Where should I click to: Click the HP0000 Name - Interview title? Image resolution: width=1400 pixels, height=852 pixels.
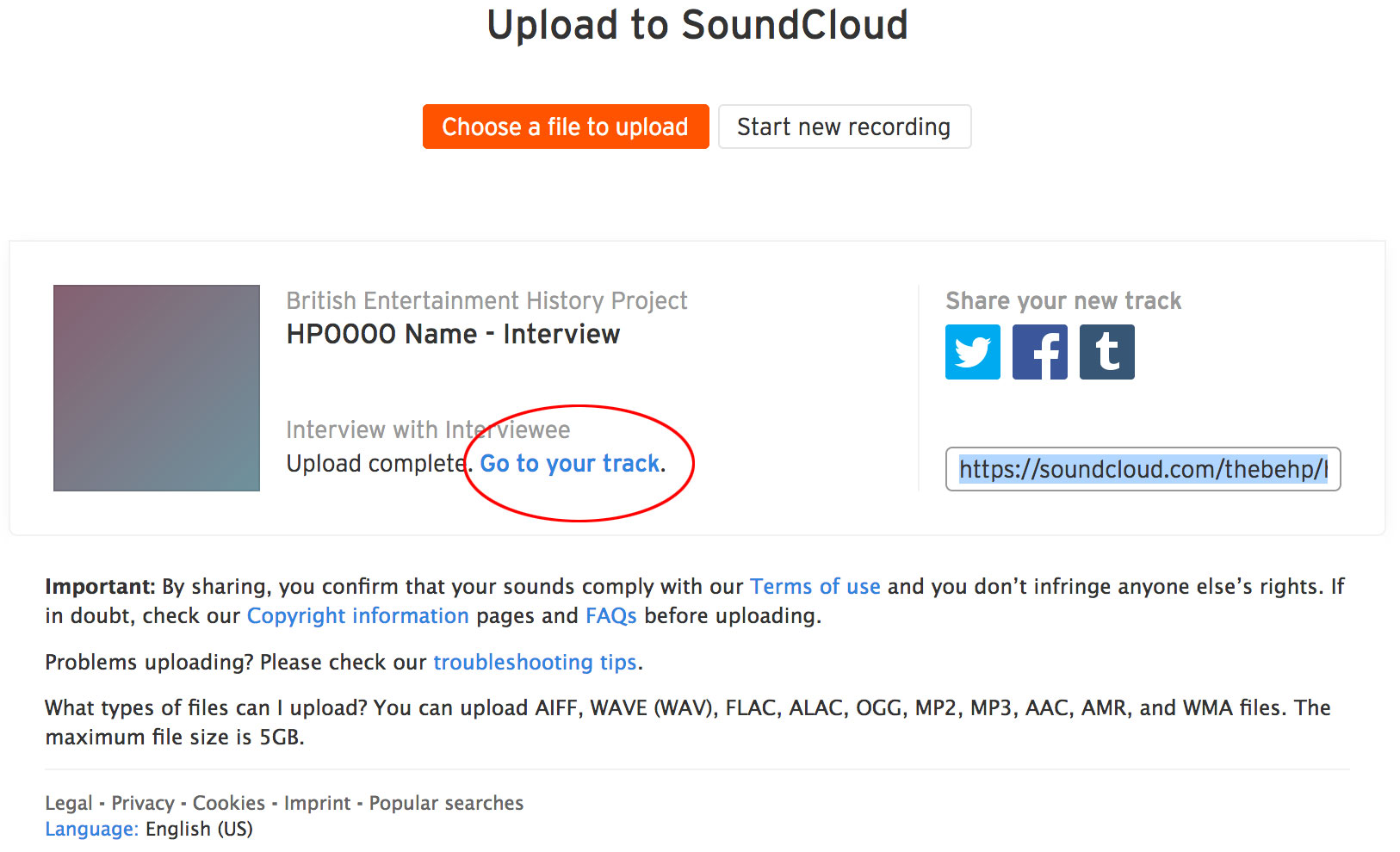pyautogui.click(x=453, y=334)
